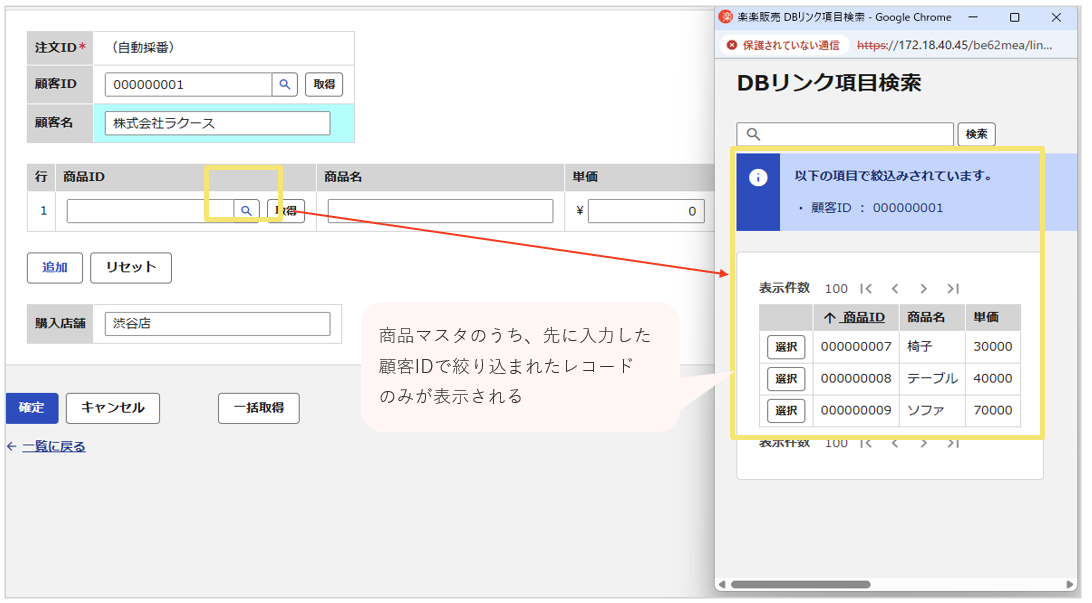Select product 000000009 ソファ
The height and width of the screenshot is (603, 1092).
(786, 411)
